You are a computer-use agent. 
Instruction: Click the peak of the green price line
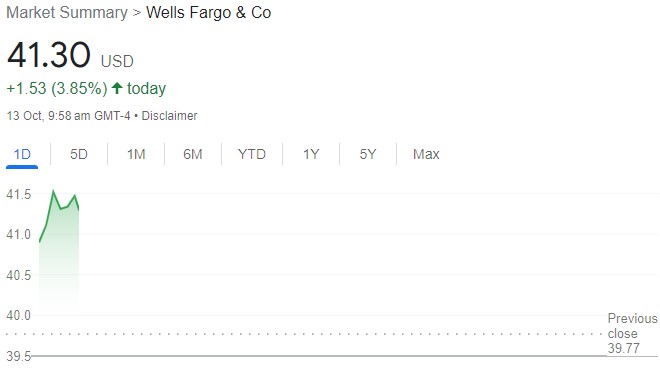click(x=53, y=191)
